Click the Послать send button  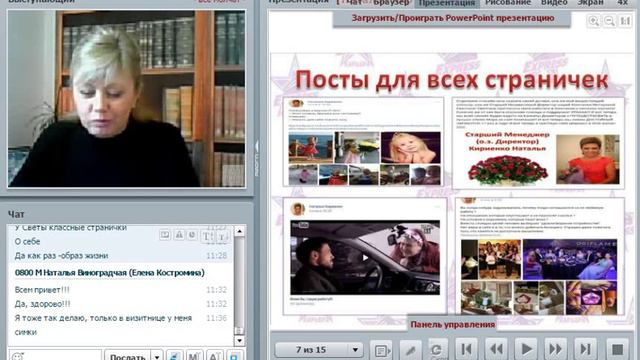pos(127,356)
